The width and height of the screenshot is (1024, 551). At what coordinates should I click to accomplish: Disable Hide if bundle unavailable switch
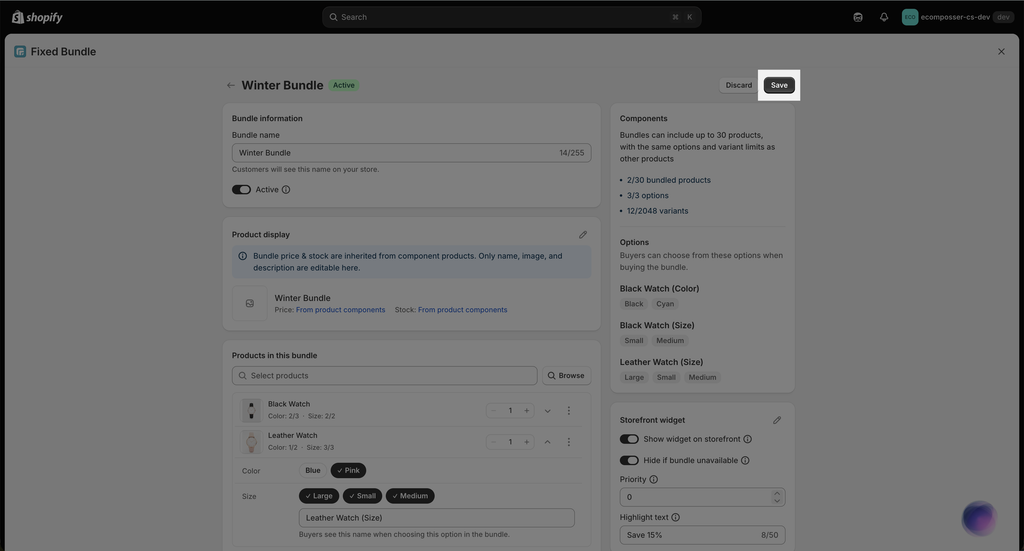coord(629,460)
